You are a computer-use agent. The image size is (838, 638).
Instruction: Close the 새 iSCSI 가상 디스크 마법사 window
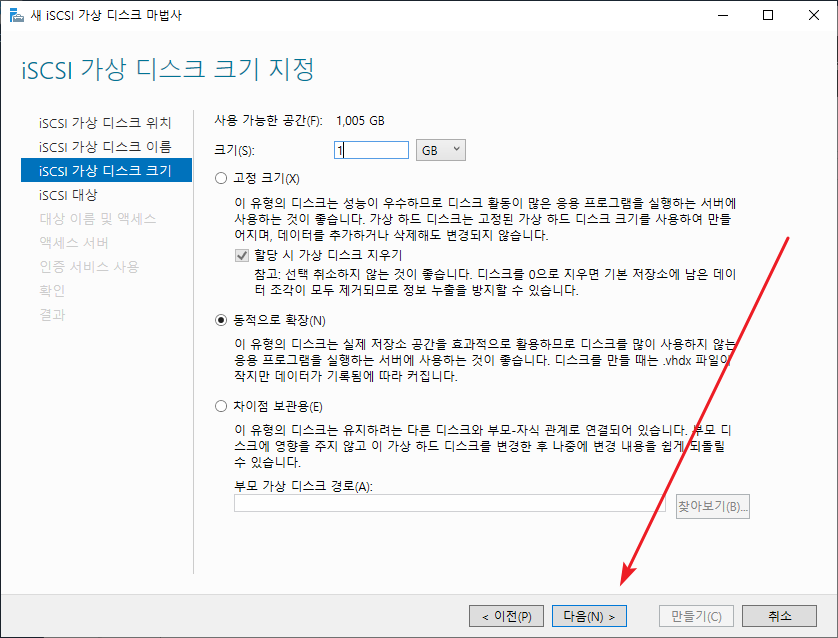coord(813,15)
